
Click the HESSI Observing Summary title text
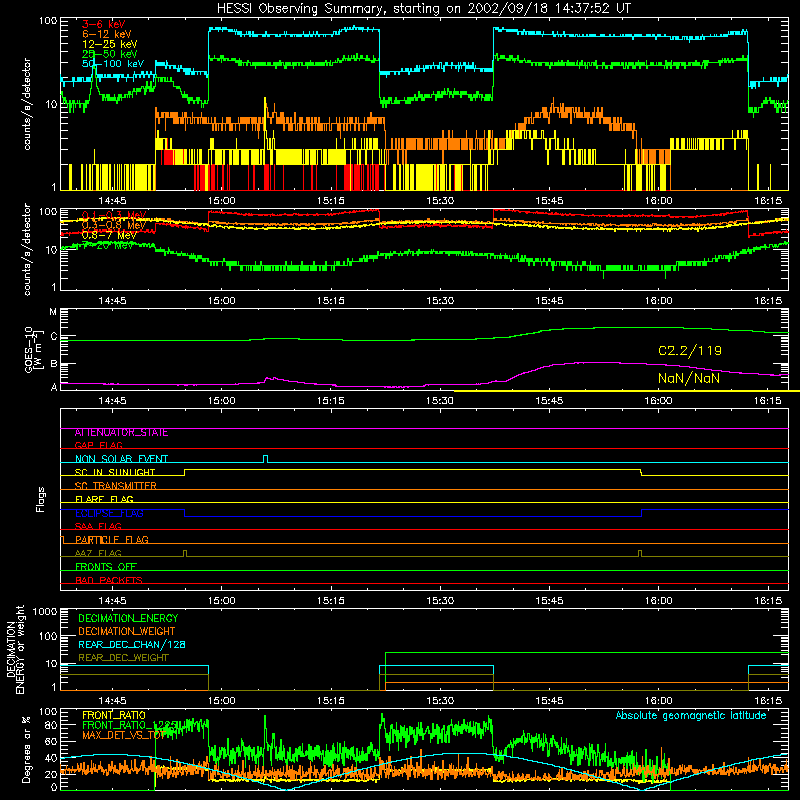pyautogui.click(x=423, y=9)
